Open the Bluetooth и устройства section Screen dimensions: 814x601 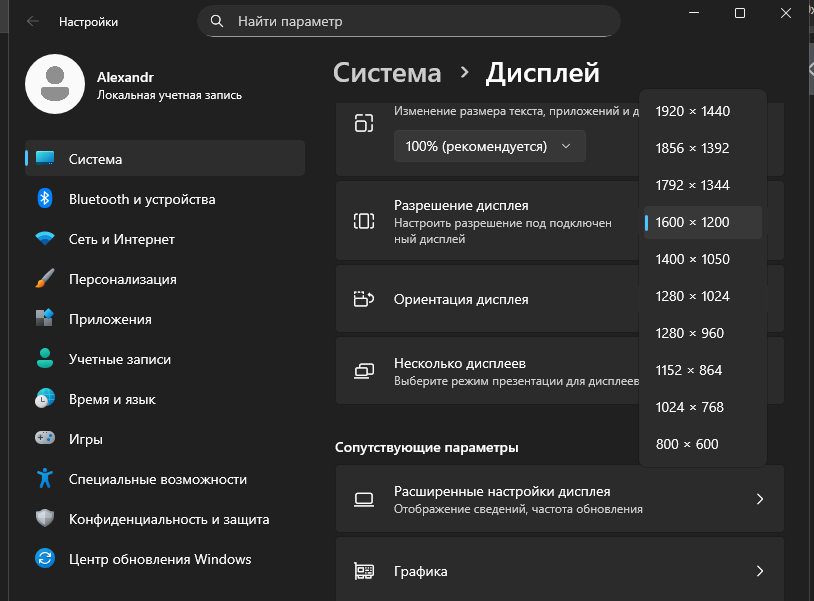coord(165,199)
